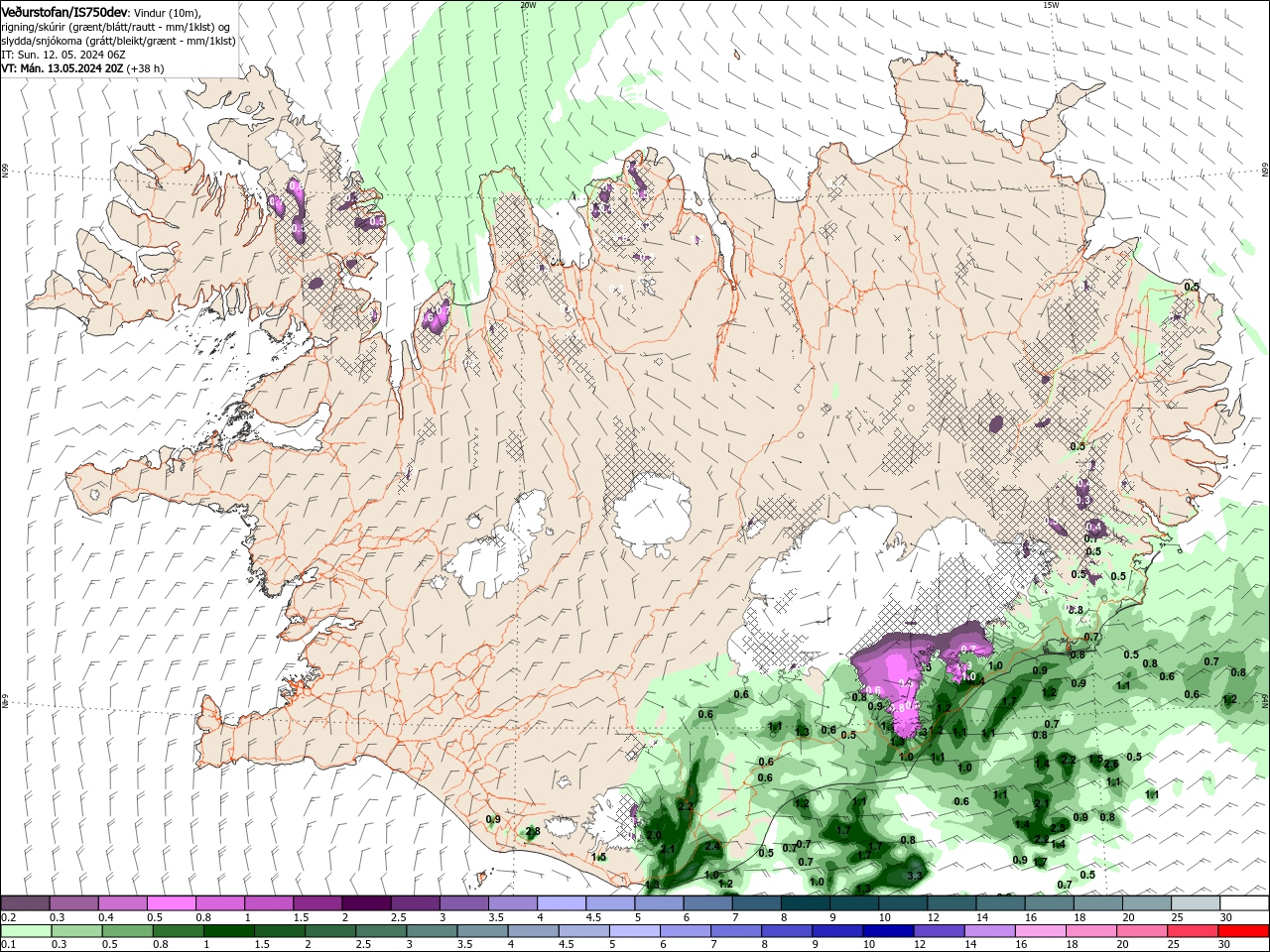Pick the snow-scale swatch starting at 3.5
The height and width of the screenshot is (952, 1270).
[x=512, y=903]
